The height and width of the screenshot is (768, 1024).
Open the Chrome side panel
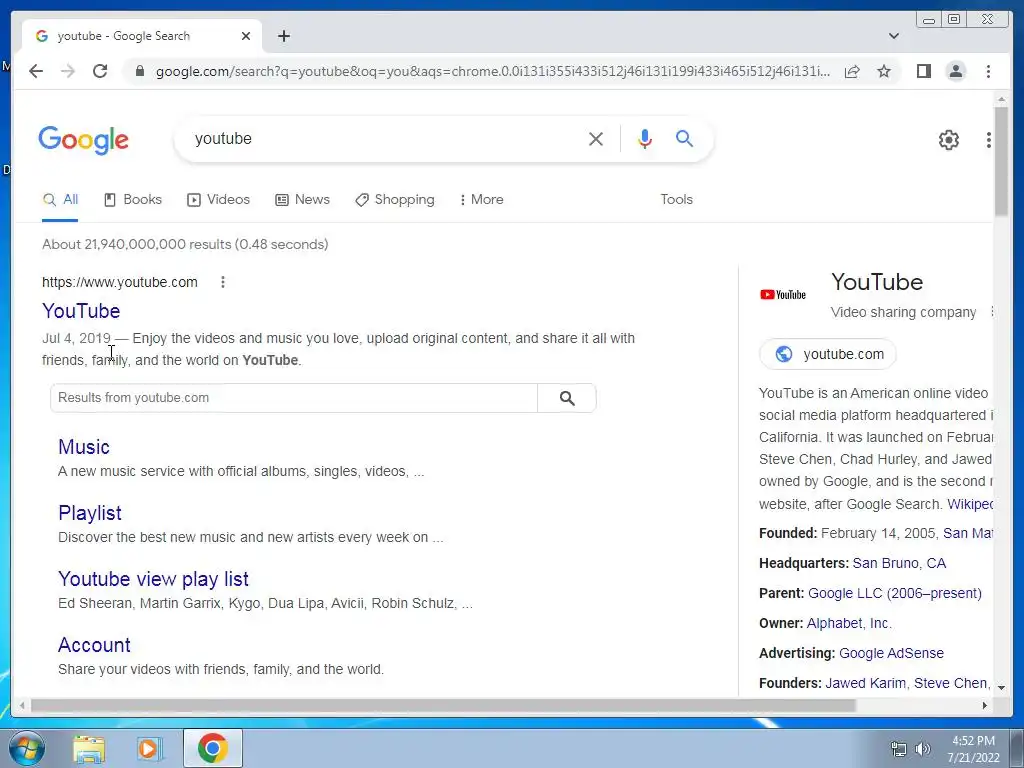pyautogui.click(x=923, y=71)
